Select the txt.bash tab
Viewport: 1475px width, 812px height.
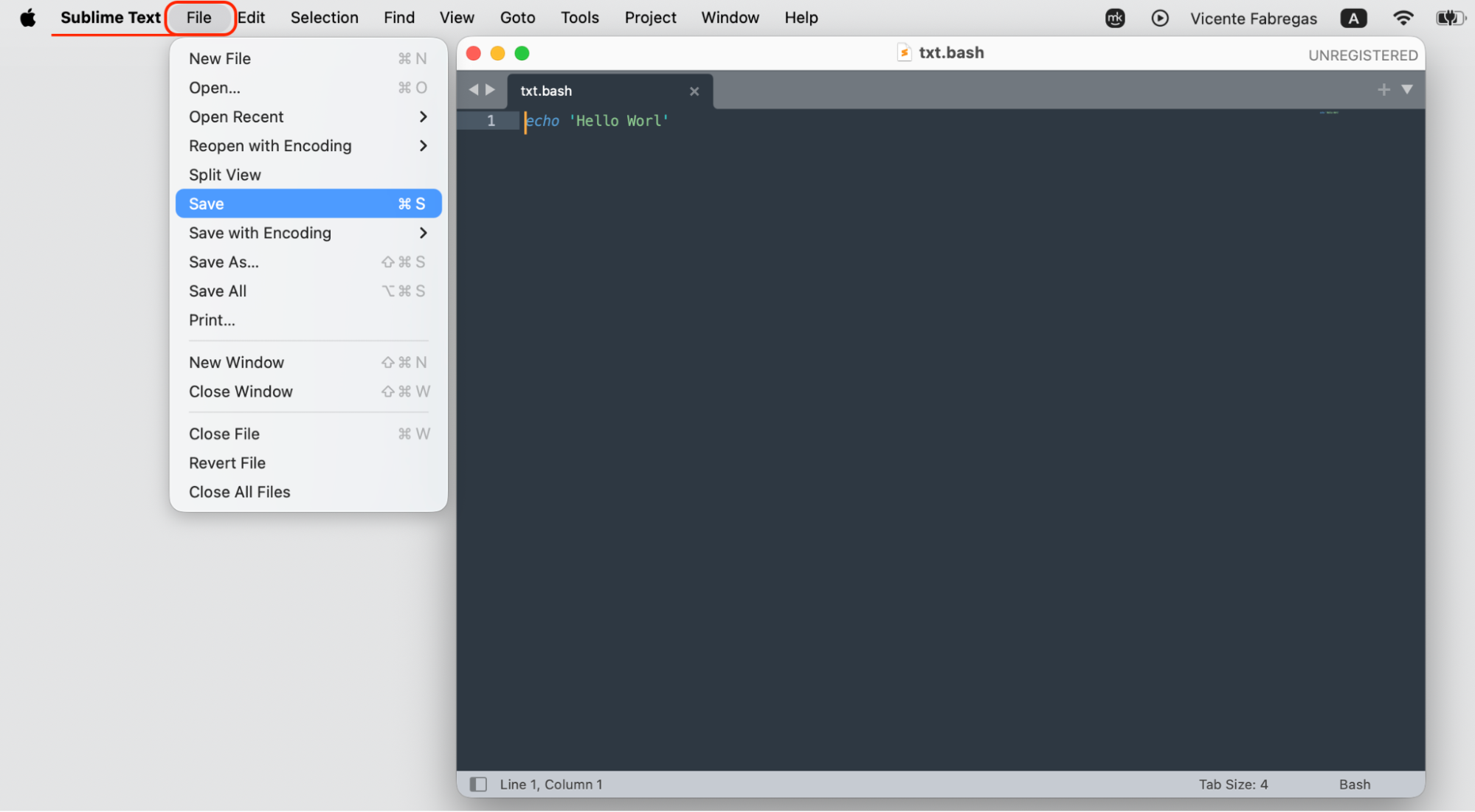click(x=609, y=91)
